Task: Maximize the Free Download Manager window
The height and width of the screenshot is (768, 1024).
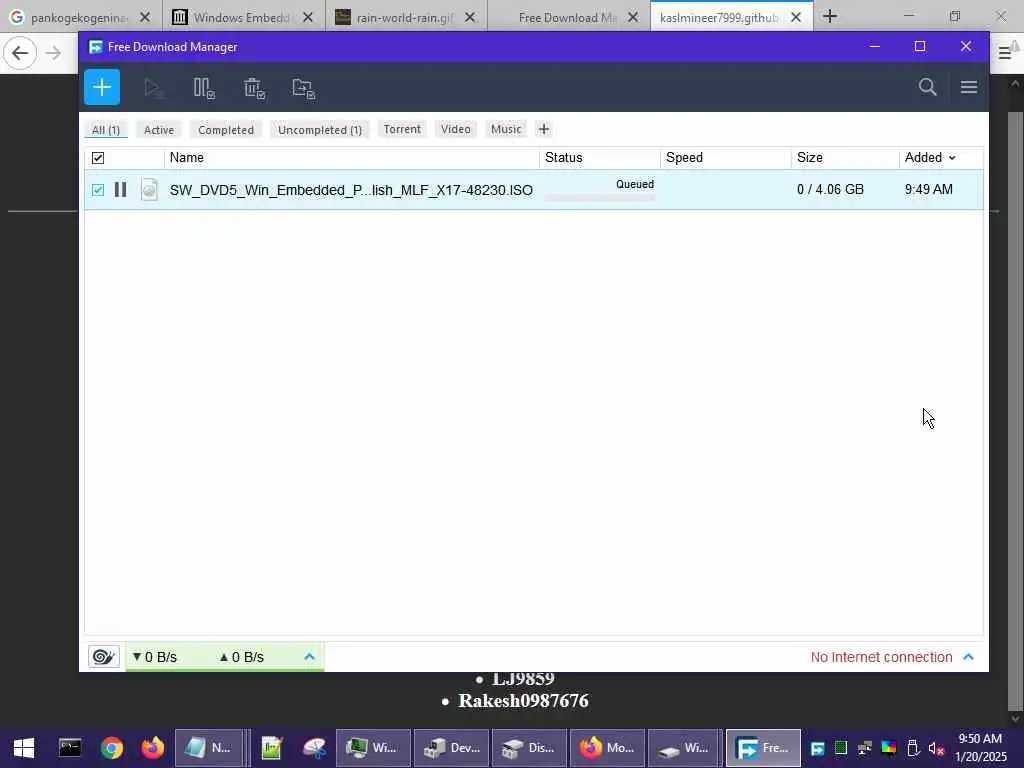Action: [x=920, y=46]
